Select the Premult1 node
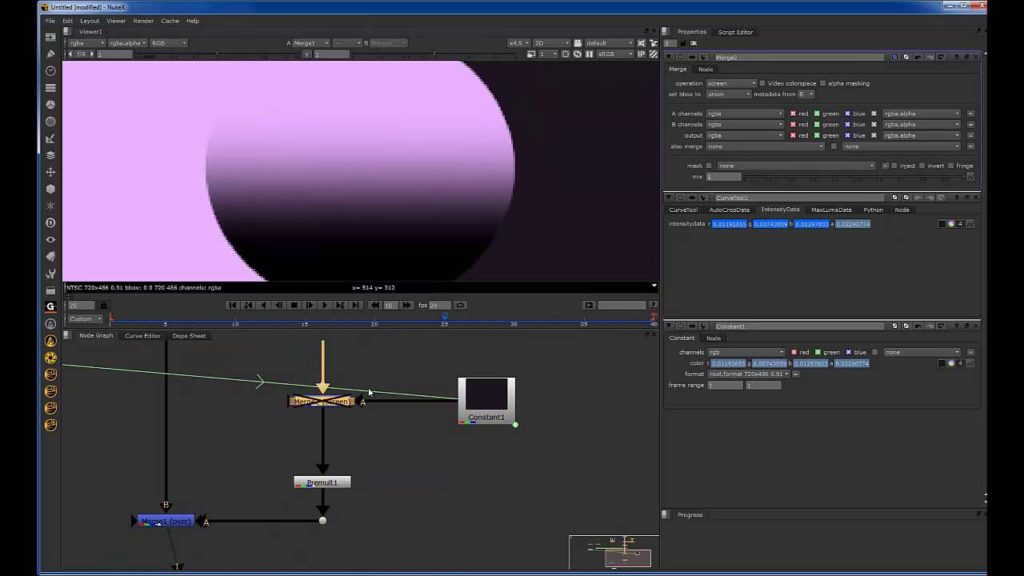Viewport: 1024px width, 576px height. tap(322, 482)
